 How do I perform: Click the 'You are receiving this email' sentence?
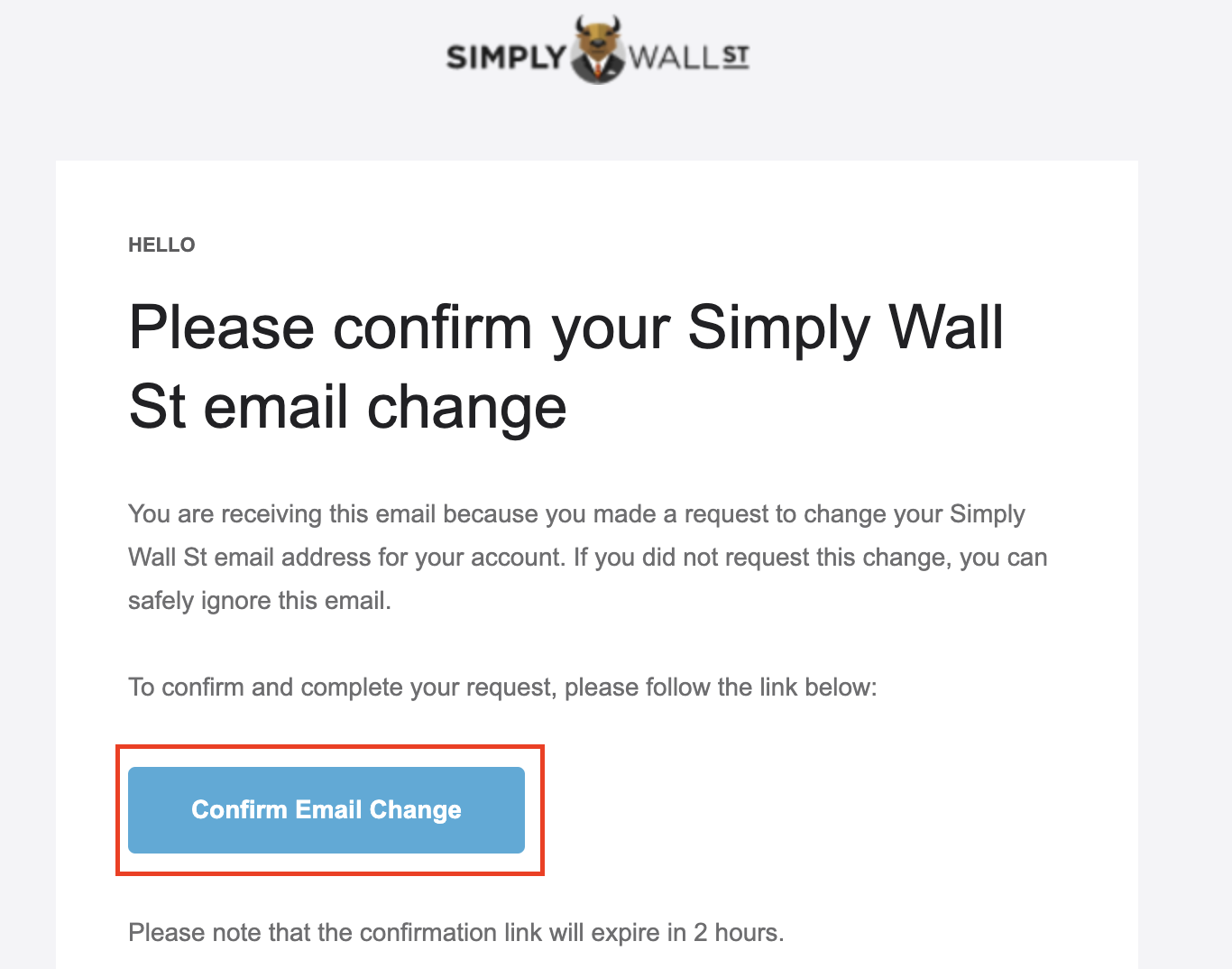click(576, 514)
